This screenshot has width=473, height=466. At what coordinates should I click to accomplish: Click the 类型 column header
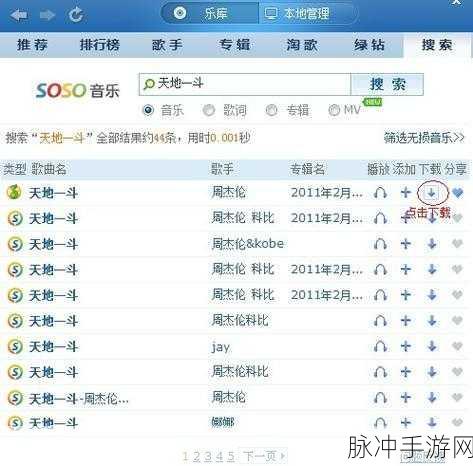point(15,169)
